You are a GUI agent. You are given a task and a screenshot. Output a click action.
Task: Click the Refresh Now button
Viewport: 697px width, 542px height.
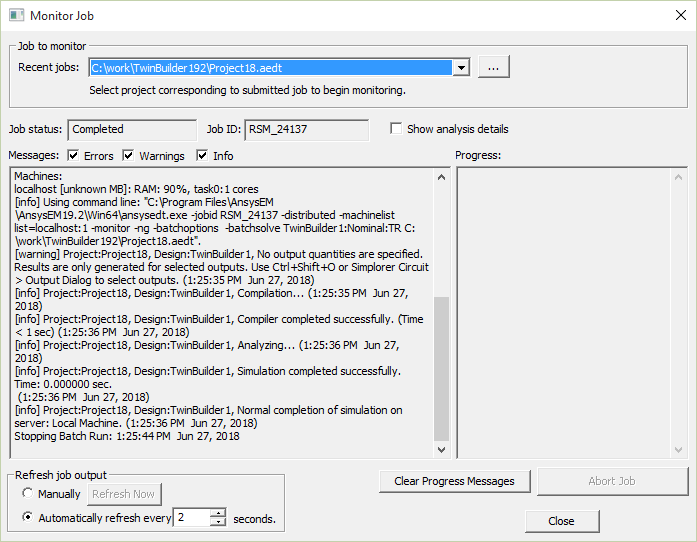pos(124,494)
